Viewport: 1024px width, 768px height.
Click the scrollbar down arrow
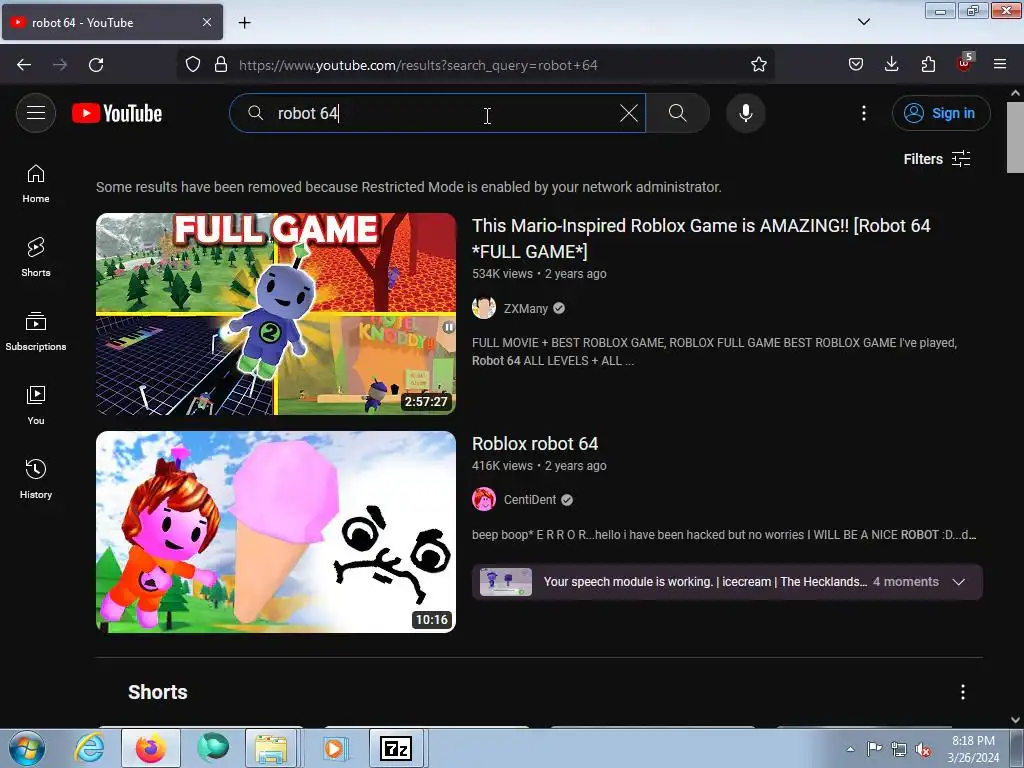coord(1015,720)
